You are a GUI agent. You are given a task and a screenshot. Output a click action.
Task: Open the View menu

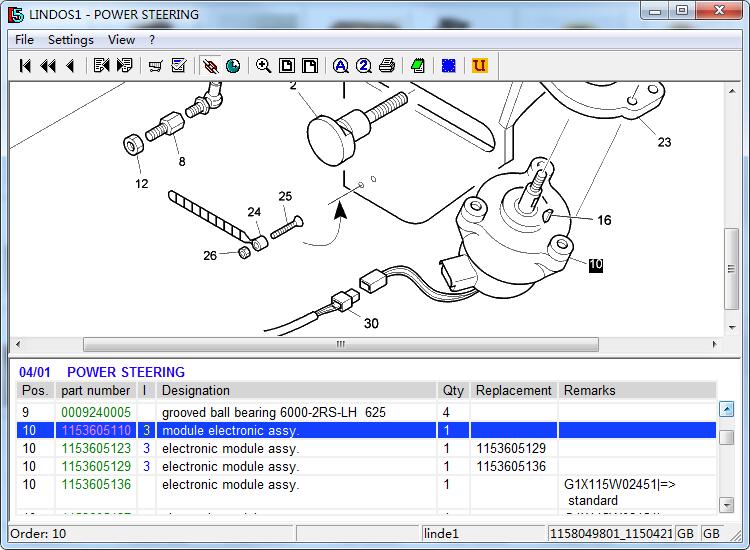tap(121, 40)
